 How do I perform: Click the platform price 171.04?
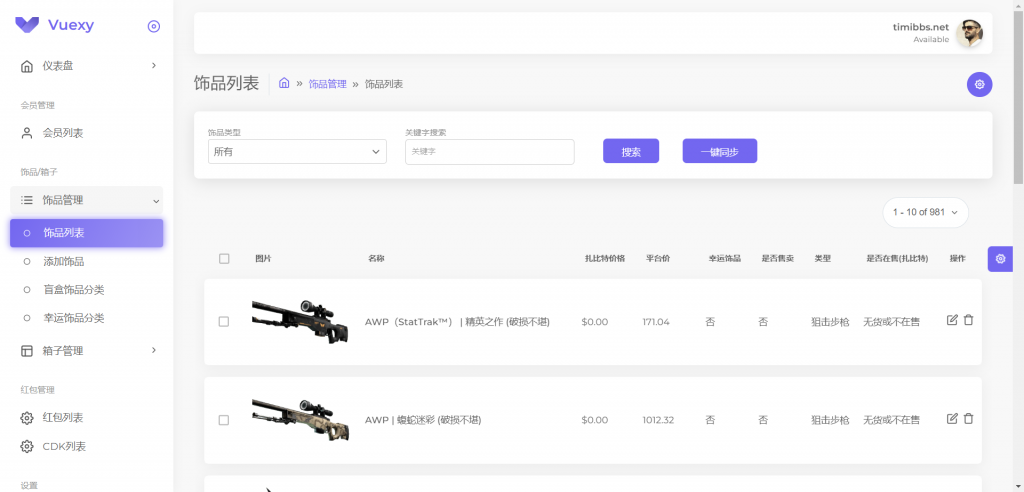click(656, 322)
